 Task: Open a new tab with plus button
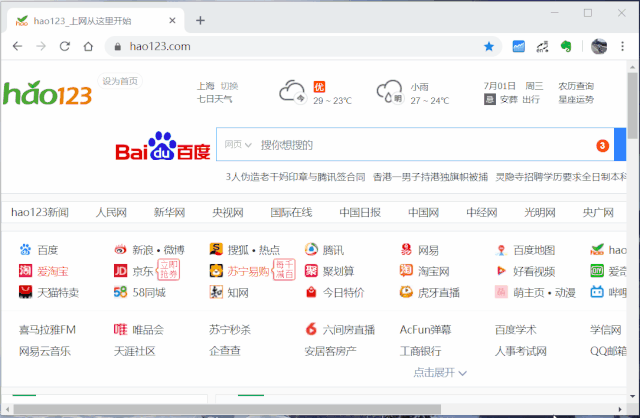pos(200,20)
